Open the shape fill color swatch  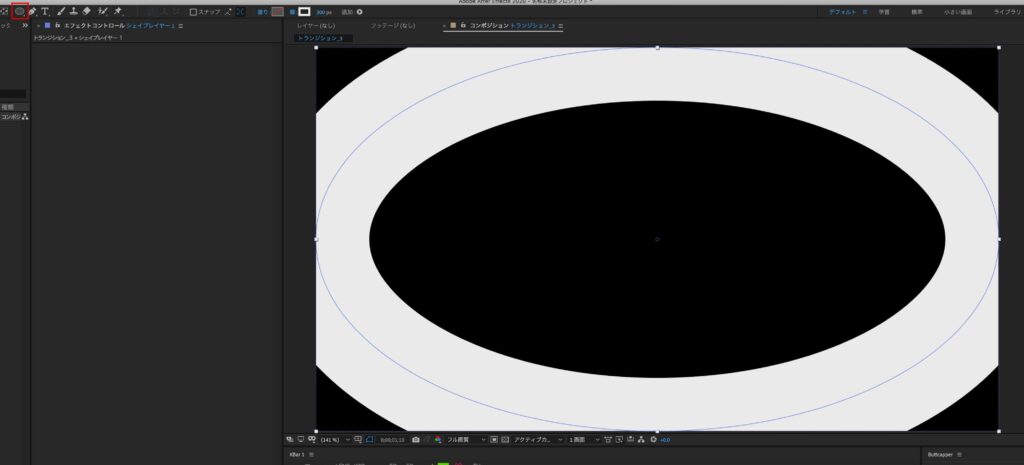tap(278, 12)
